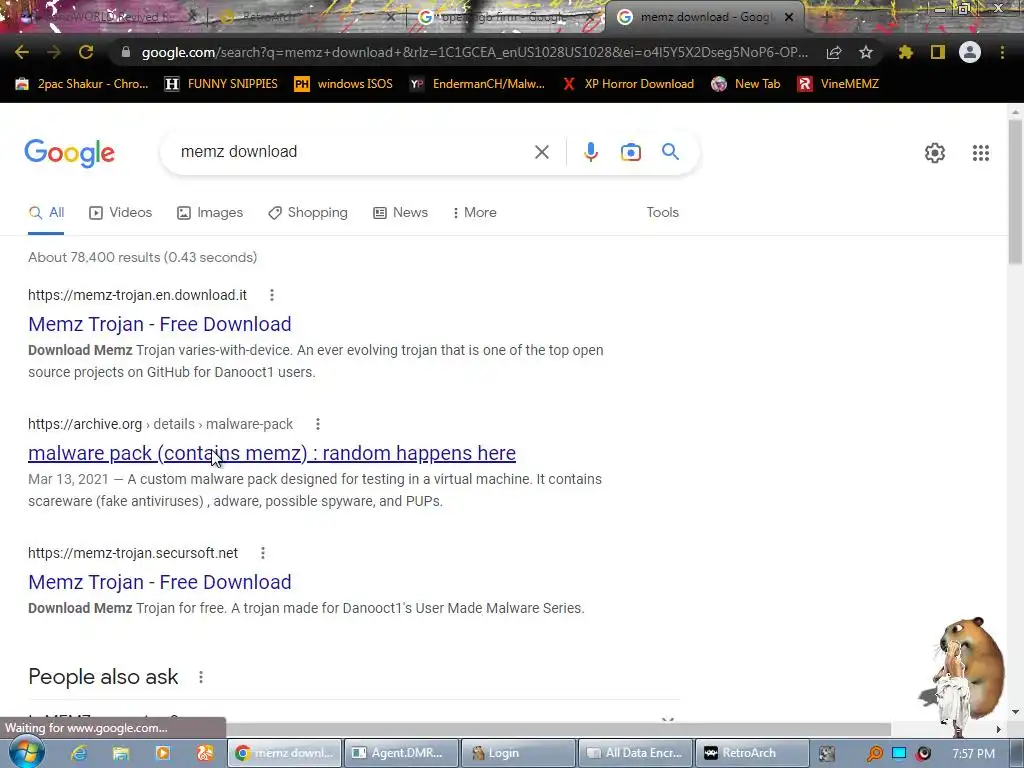Switch to the All results tab
Image resolution: width=1024 pixels, height=768 pixels.
click(46, 213)
